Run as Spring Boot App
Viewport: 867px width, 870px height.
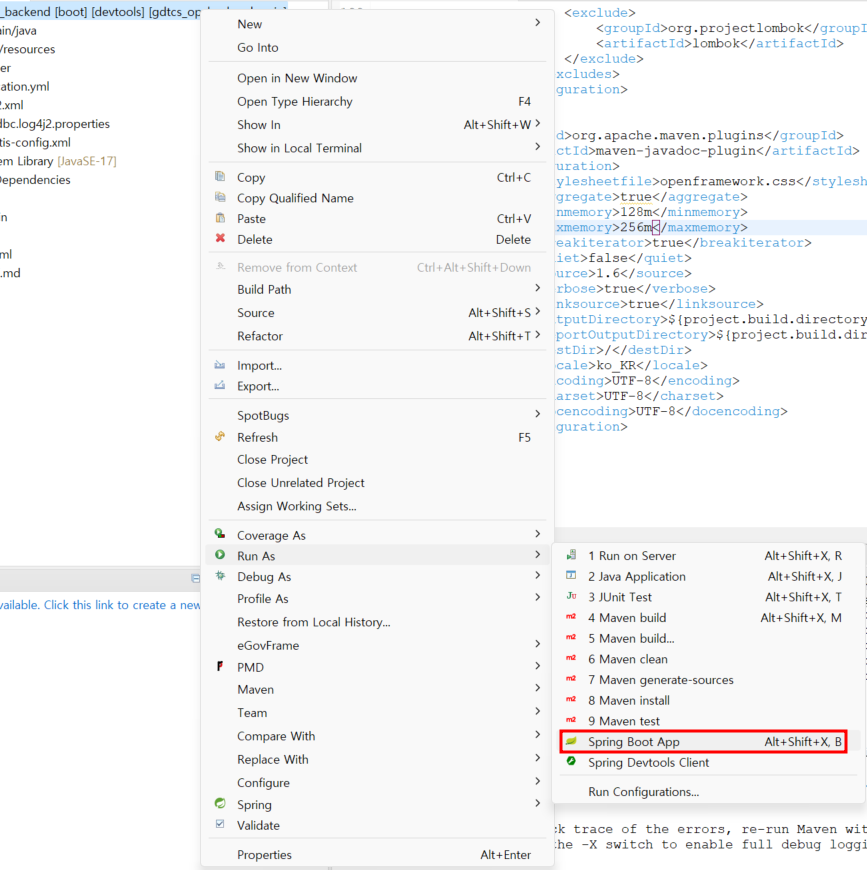tap(703, 742)
